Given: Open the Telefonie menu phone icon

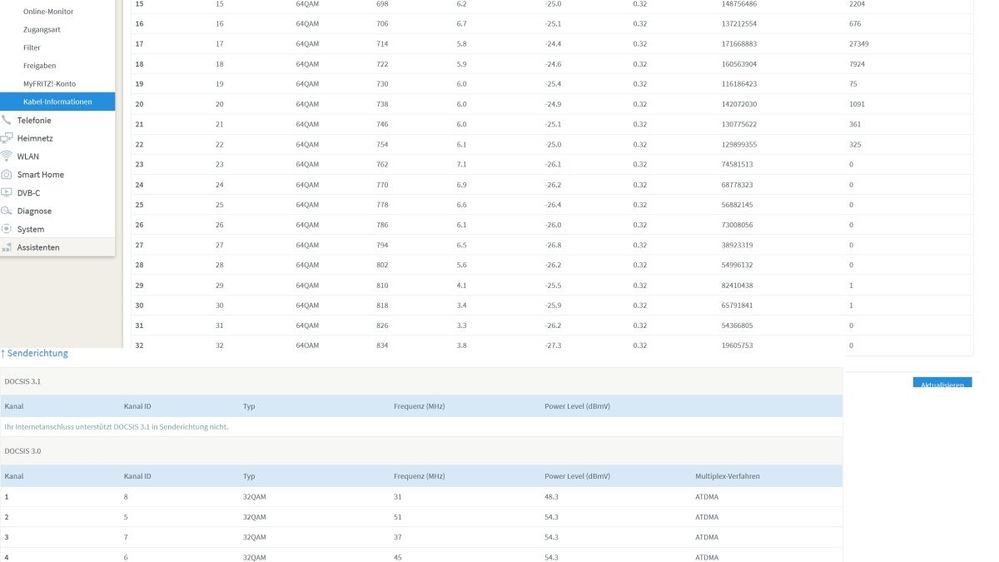Looking at the screenshot, I should [x=6, y=120].
